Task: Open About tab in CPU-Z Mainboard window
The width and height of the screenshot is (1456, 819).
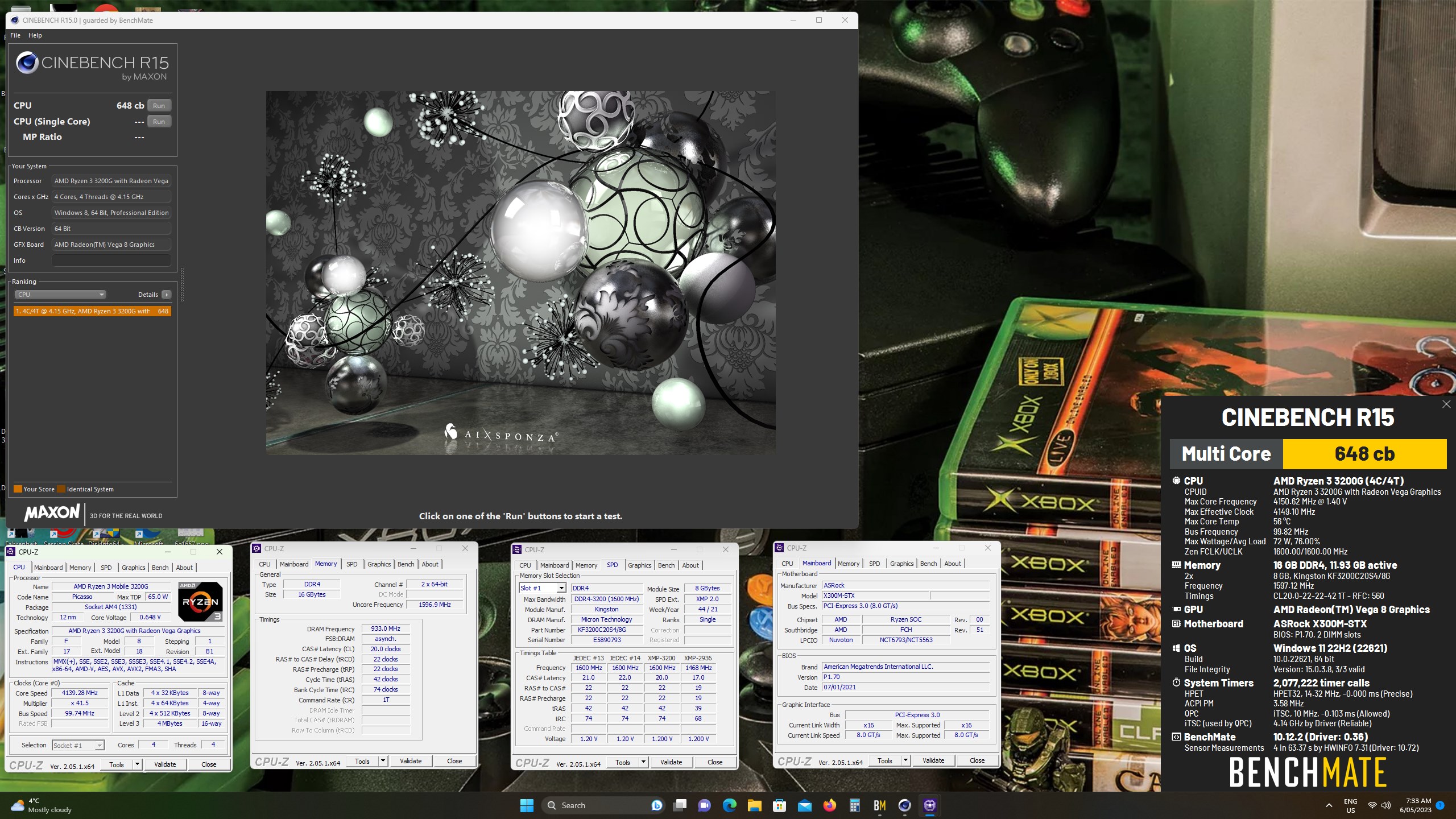Action: [x=953, y=564]
